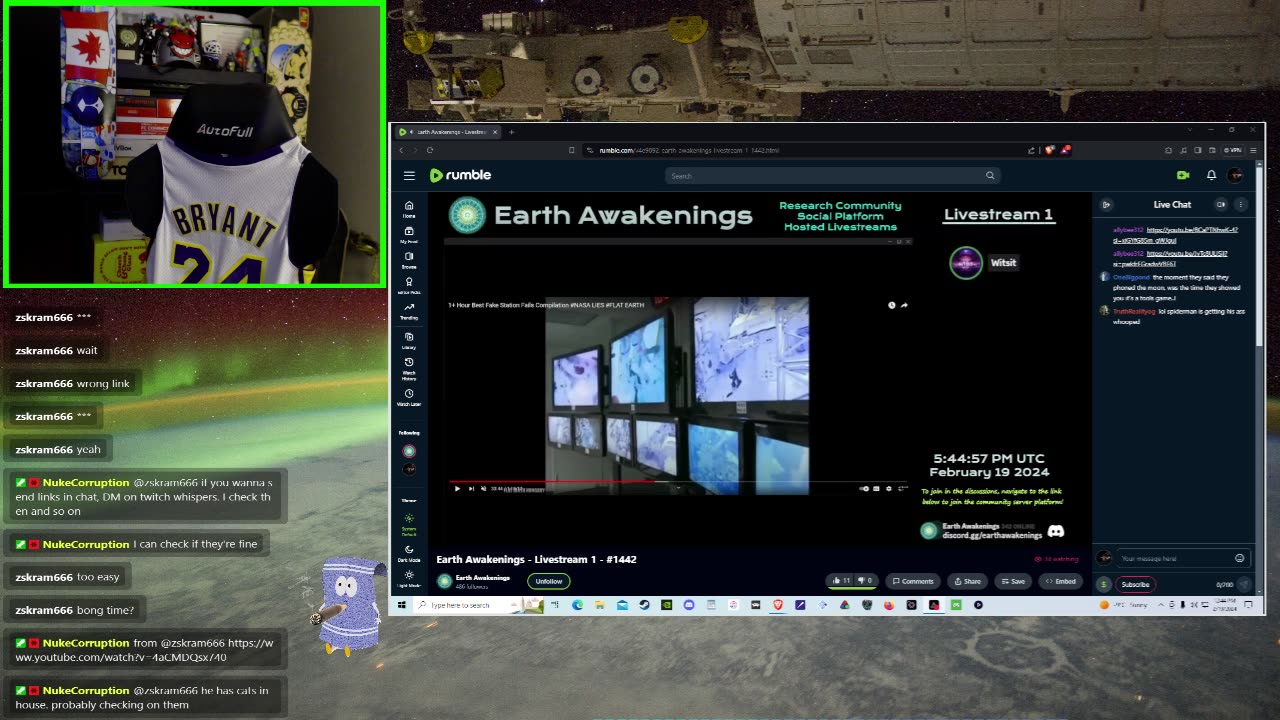
Task: Open Live Chat options menu
Action: (x=1240, y=205)
